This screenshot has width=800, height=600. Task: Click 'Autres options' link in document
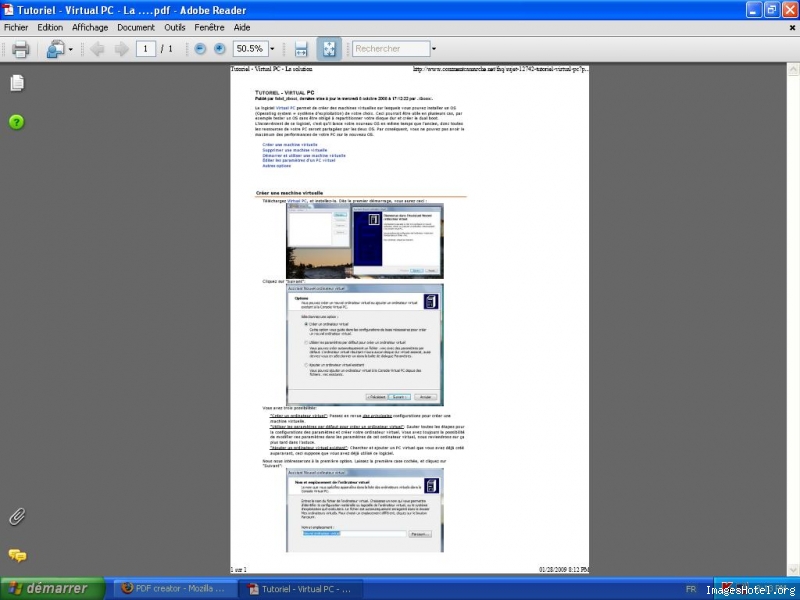pos(277,166)
